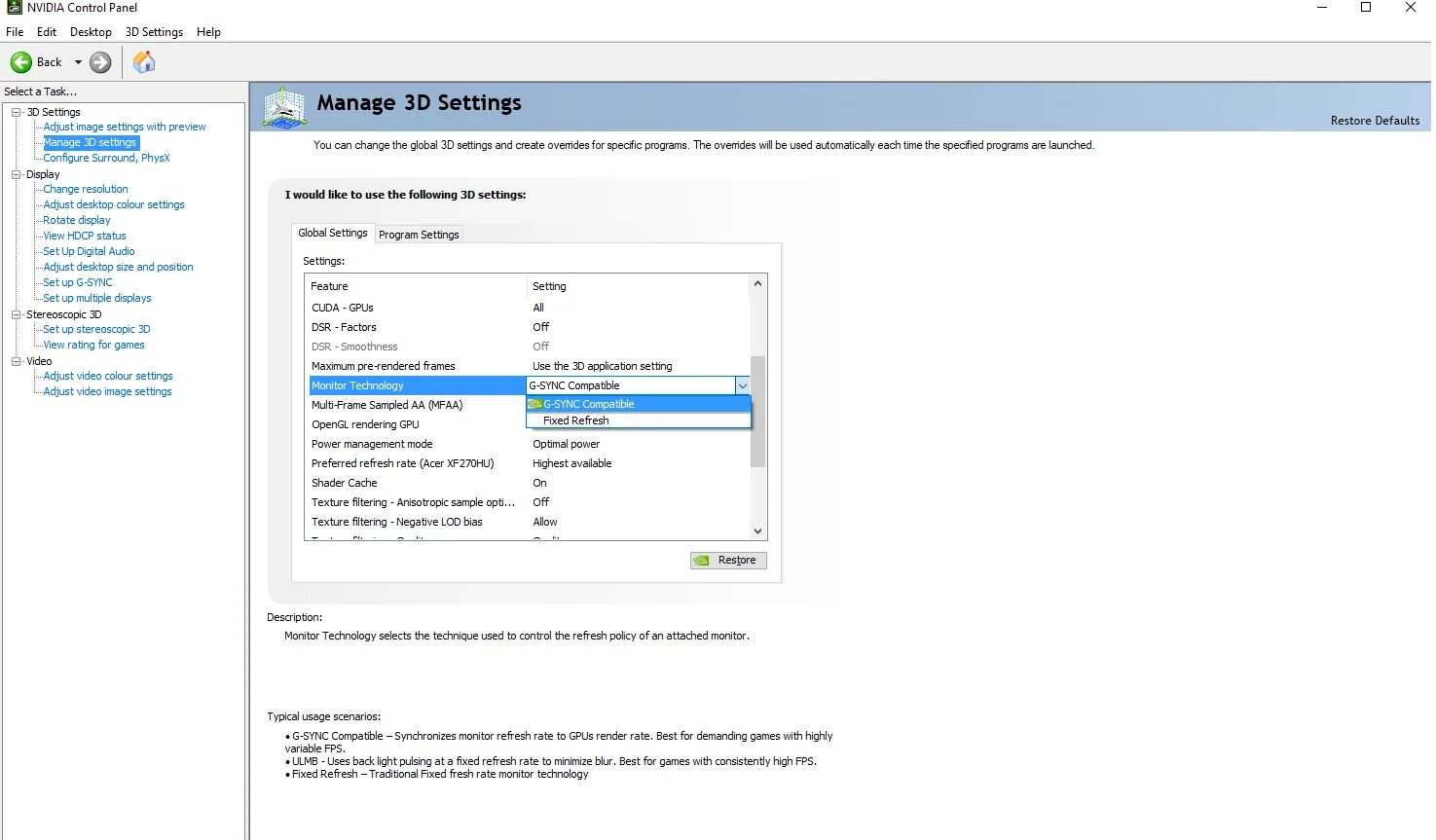This screenshot has width=1436, height=840.
Task: Click the NVIDIA logo on Restore button
Action: [x=701, y=561]
